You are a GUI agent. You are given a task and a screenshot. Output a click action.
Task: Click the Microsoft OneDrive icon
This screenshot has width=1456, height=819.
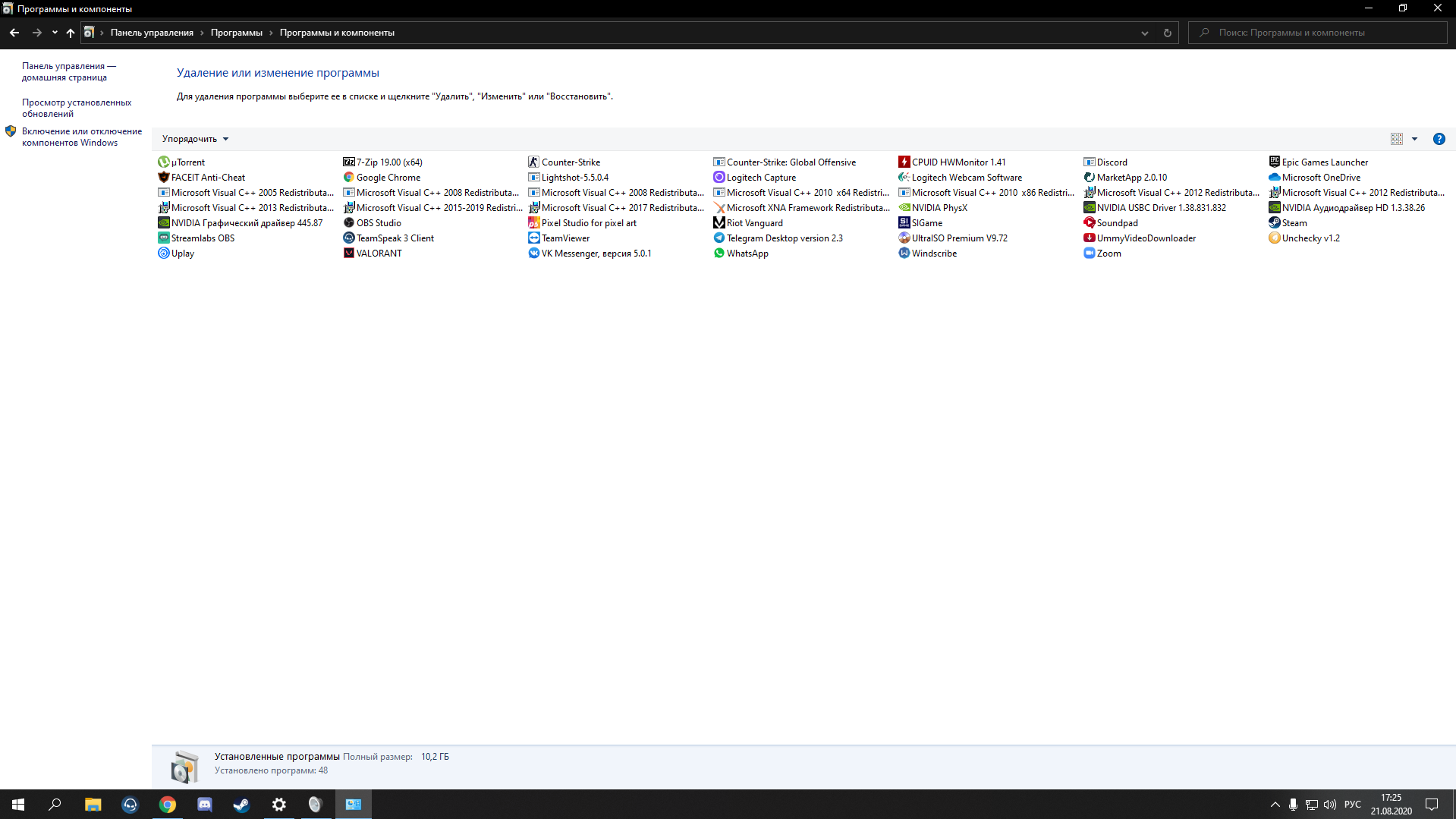(x=1274, y=178)
